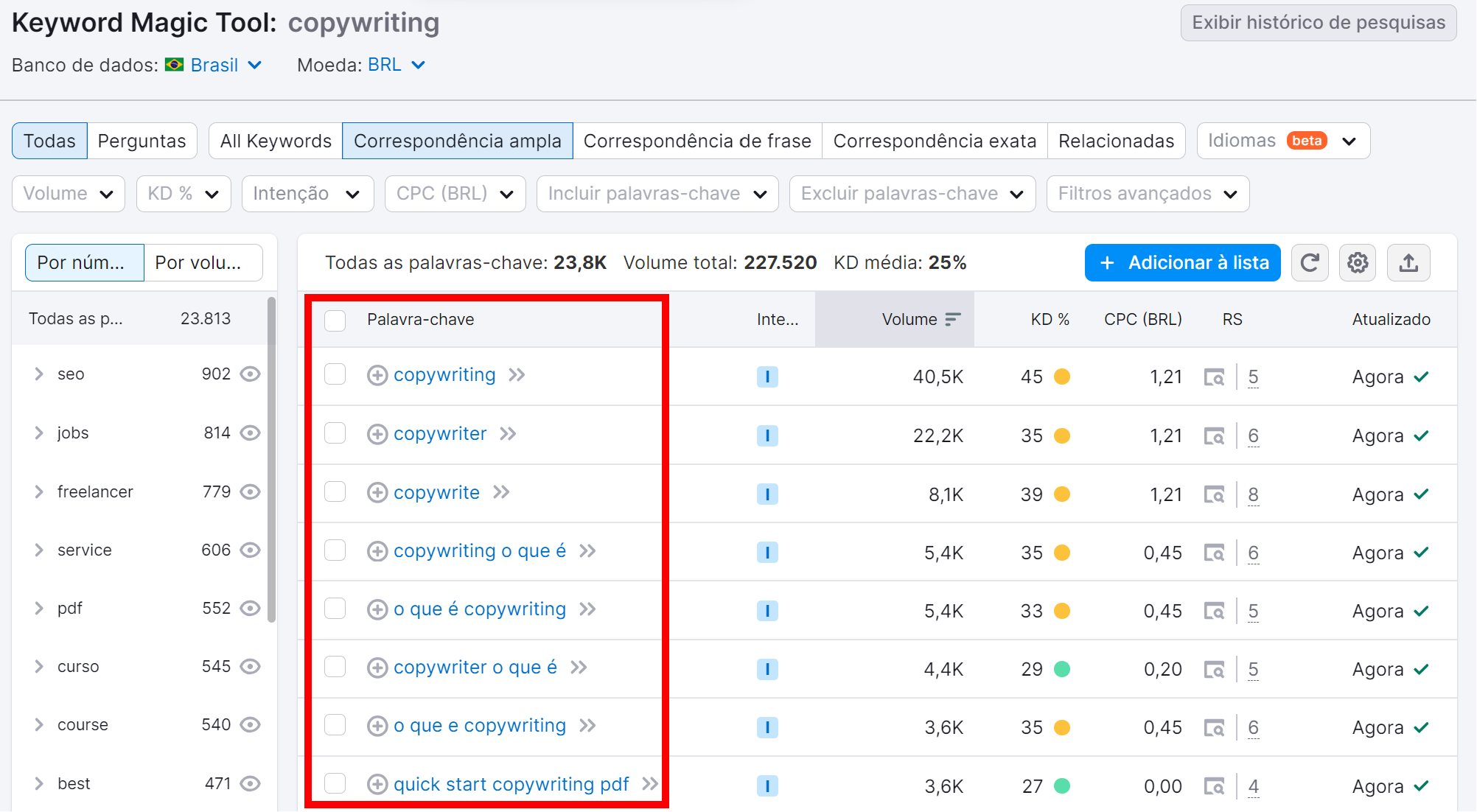Screen dimensions: 1477x812
Task: Select Correspondência exata tab
Action: (935, 141)
